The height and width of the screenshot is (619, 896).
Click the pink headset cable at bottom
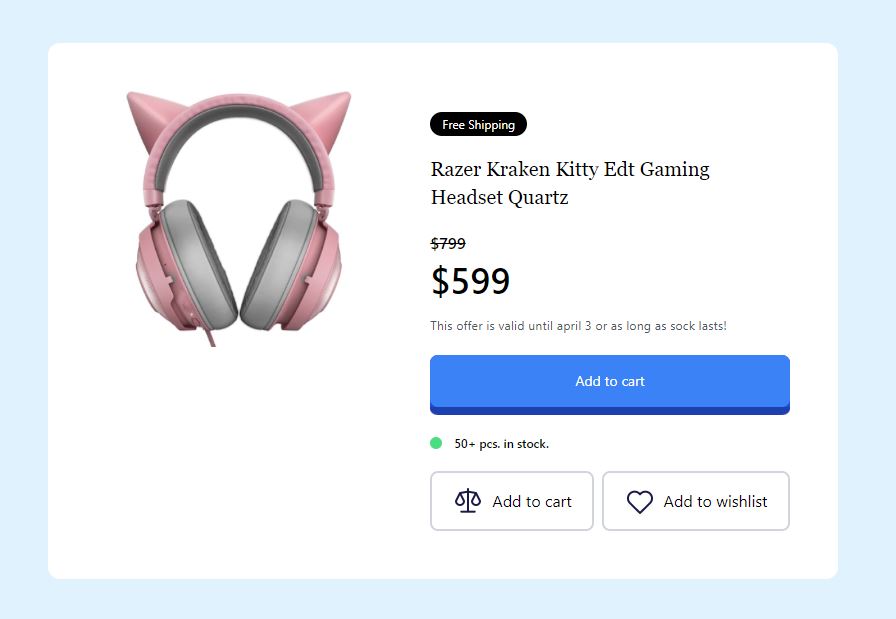point(209,336)
